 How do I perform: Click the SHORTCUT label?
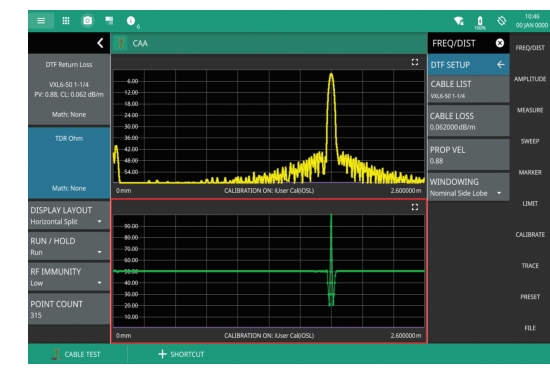pos(187,354)
